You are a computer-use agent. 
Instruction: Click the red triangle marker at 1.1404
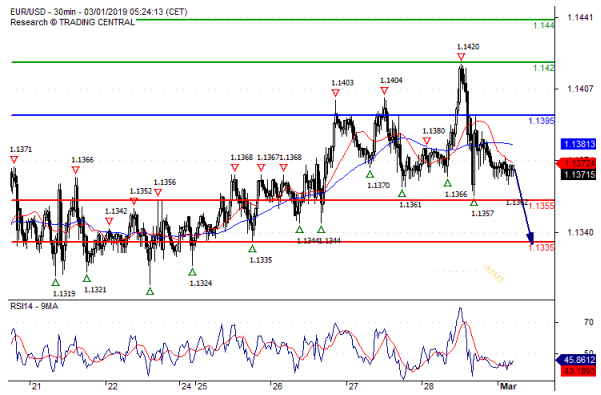point(384,91)
